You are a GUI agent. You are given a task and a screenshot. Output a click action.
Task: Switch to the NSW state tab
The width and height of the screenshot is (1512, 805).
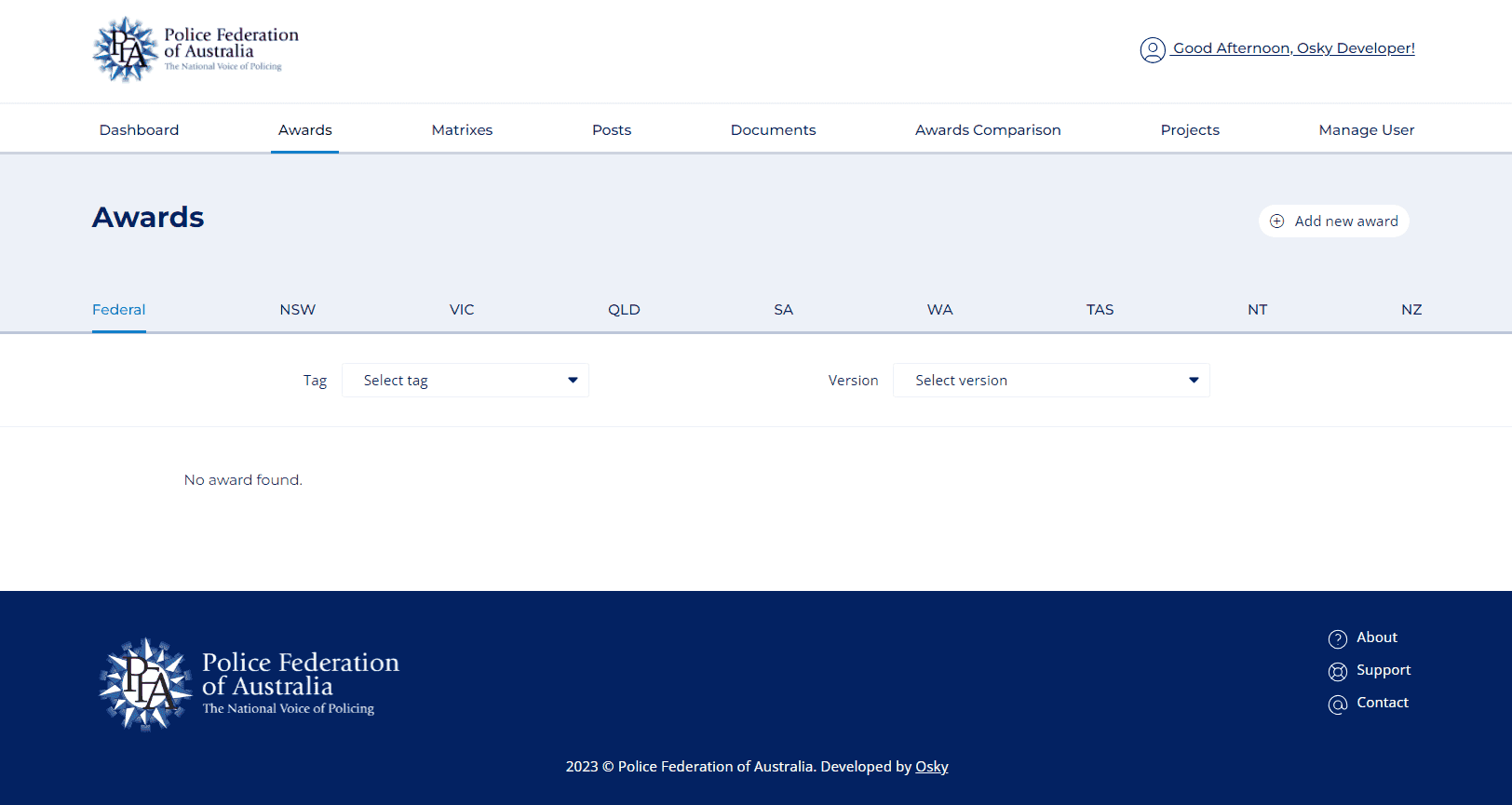[x=298, y=310]
